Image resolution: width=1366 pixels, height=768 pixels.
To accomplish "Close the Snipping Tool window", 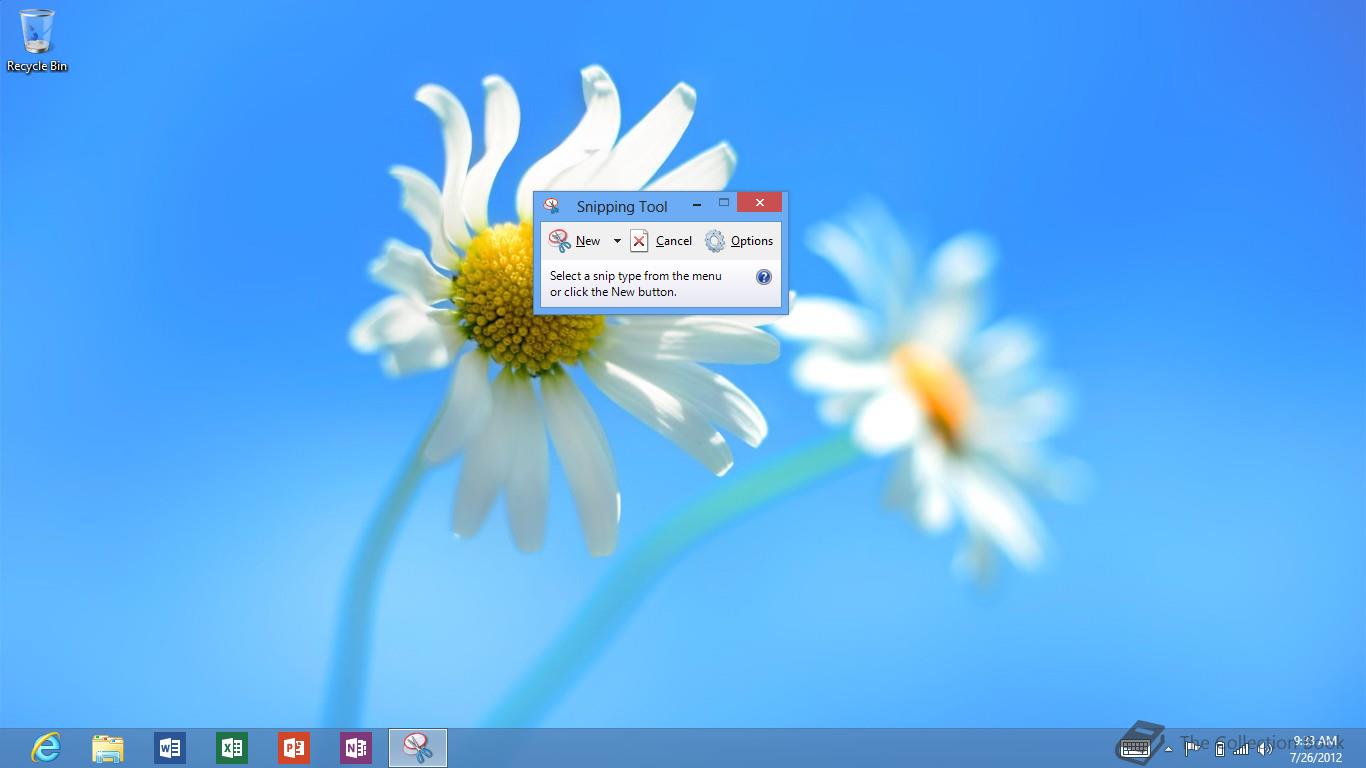I will tap(760, 203).
